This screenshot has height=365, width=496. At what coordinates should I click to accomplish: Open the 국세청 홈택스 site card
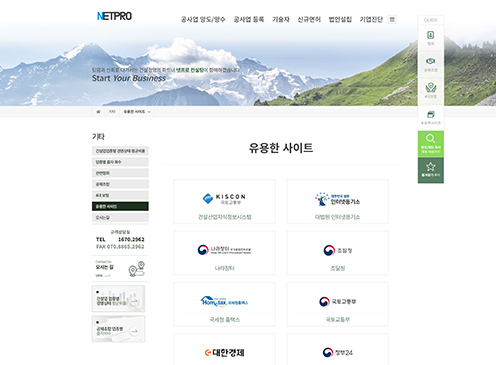point(225,304)
